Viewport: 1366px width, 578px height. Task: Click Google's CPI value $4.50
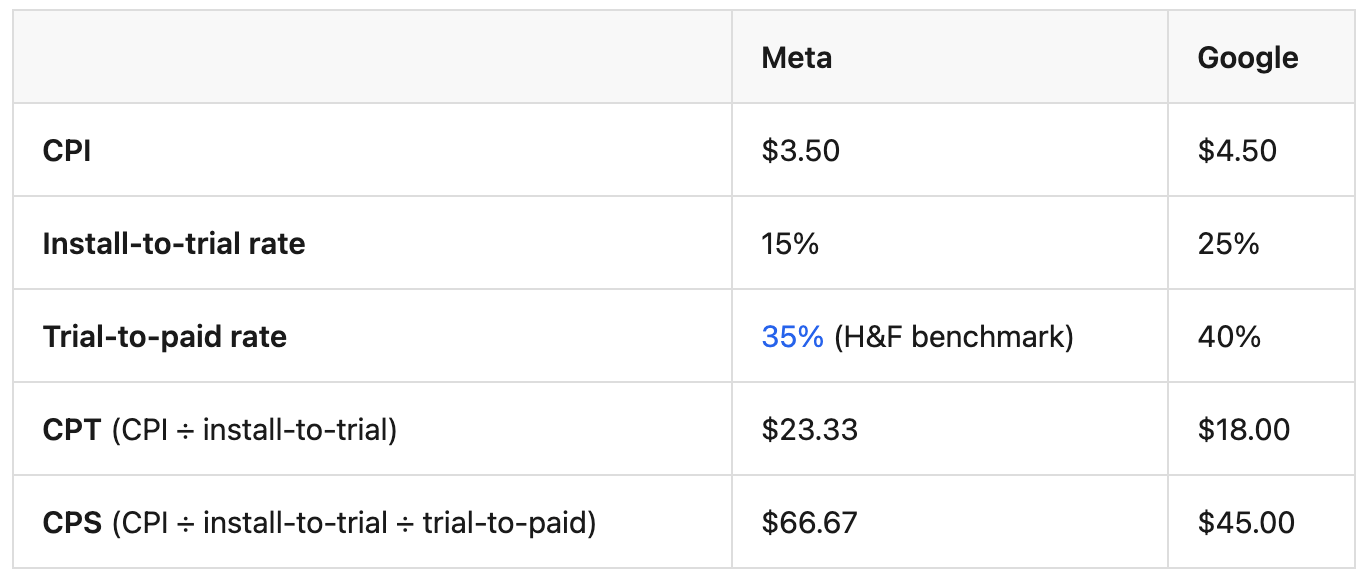[x=1237, y=151]
